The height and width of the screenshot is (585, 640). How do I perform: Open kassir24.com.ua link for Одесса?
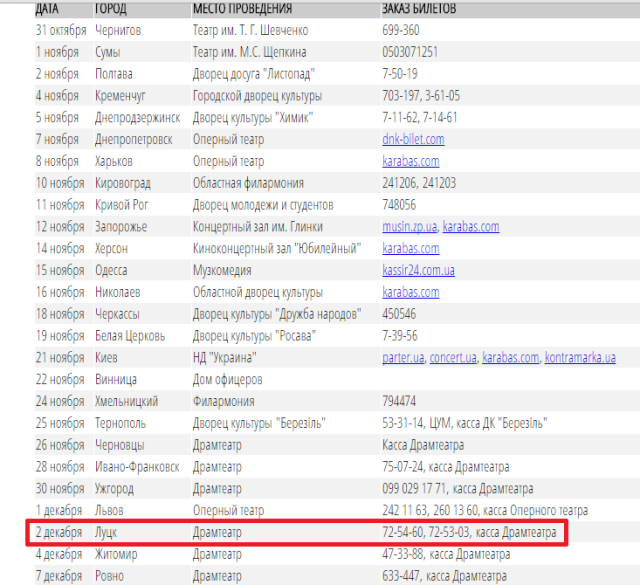point(419,270)
